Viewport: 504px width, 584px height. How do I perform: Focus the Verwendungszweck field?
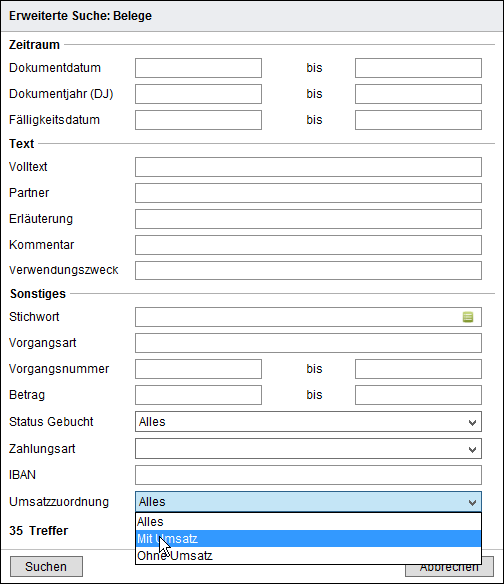308,270
